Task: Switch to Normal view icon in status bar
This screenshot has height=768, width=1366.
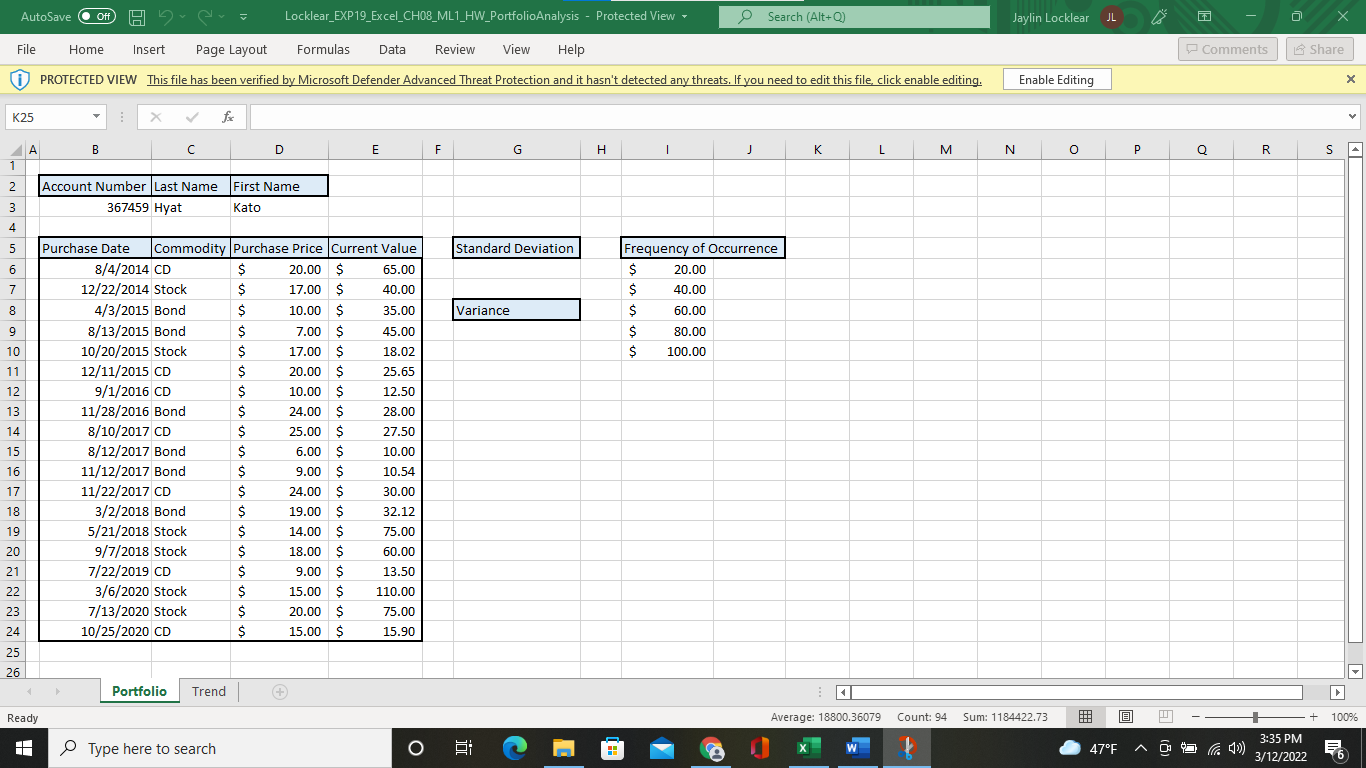Action: [x=1087, y=717]
